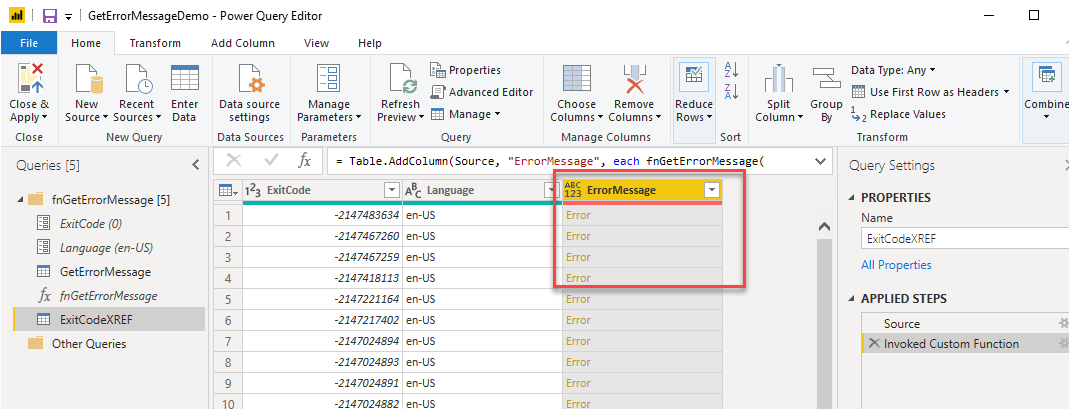Switch to Help tab

pos(370,43)
